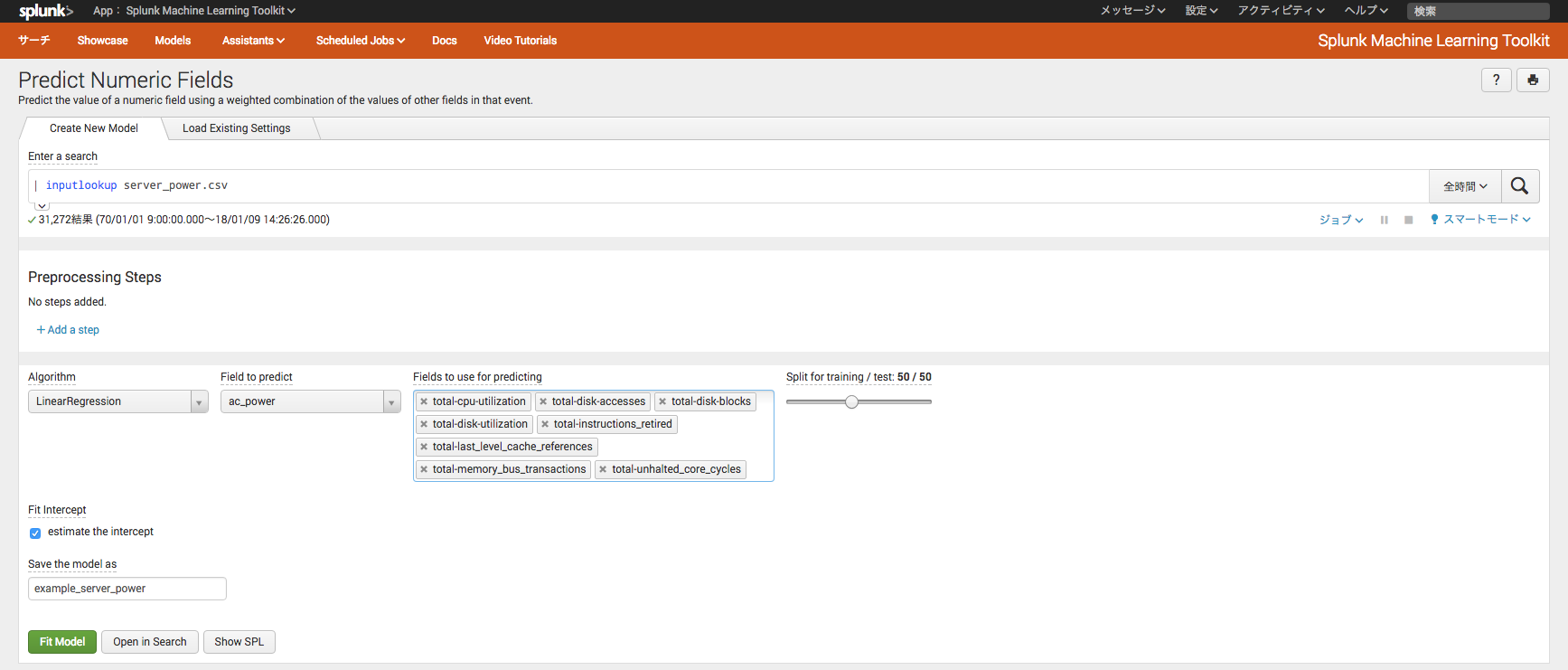Click the Fit Model button
This screenshot has width=1568, height=670.
coord(62,642)
